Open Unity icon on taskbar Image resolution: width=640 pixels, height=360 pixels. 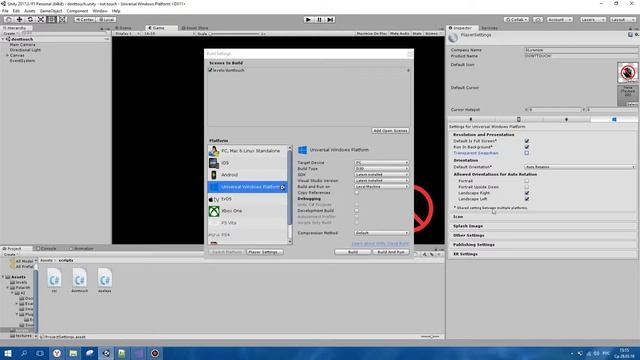pos(106,353)
